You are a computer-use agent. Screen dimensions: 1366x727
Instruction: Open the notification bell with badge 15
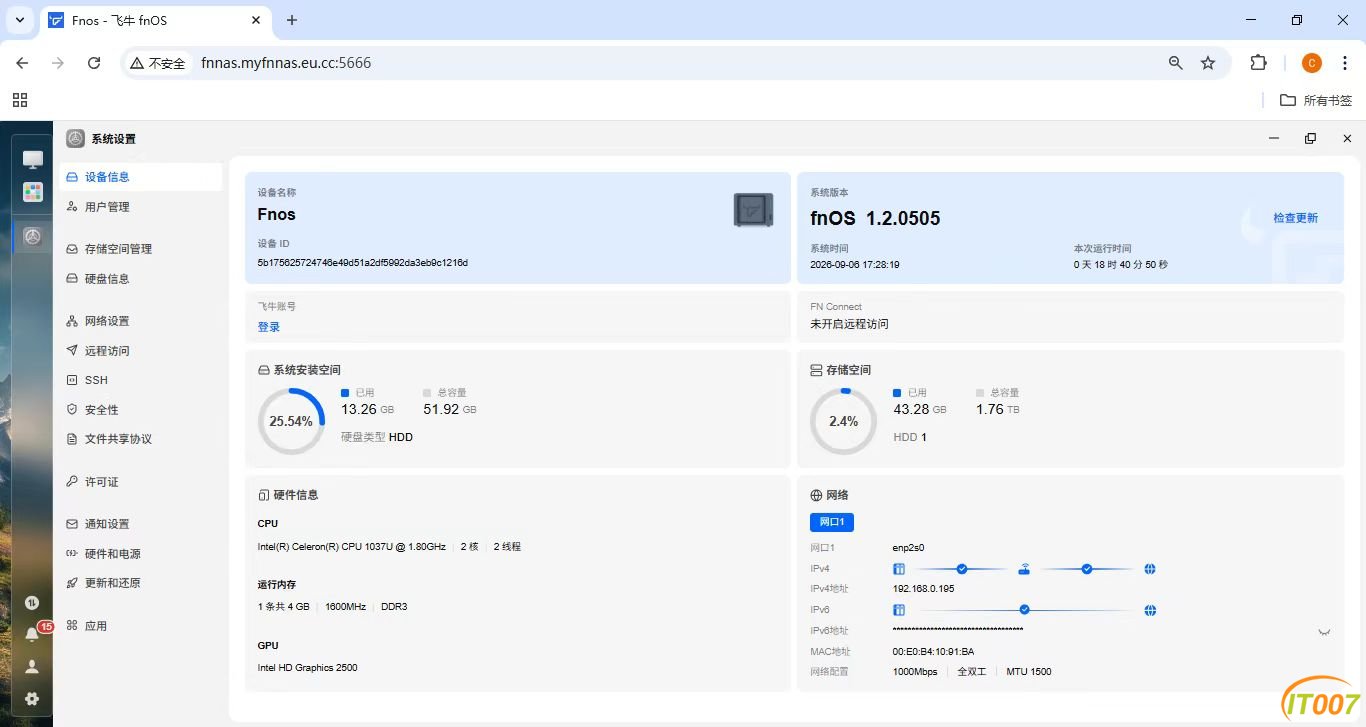(33, 633)
